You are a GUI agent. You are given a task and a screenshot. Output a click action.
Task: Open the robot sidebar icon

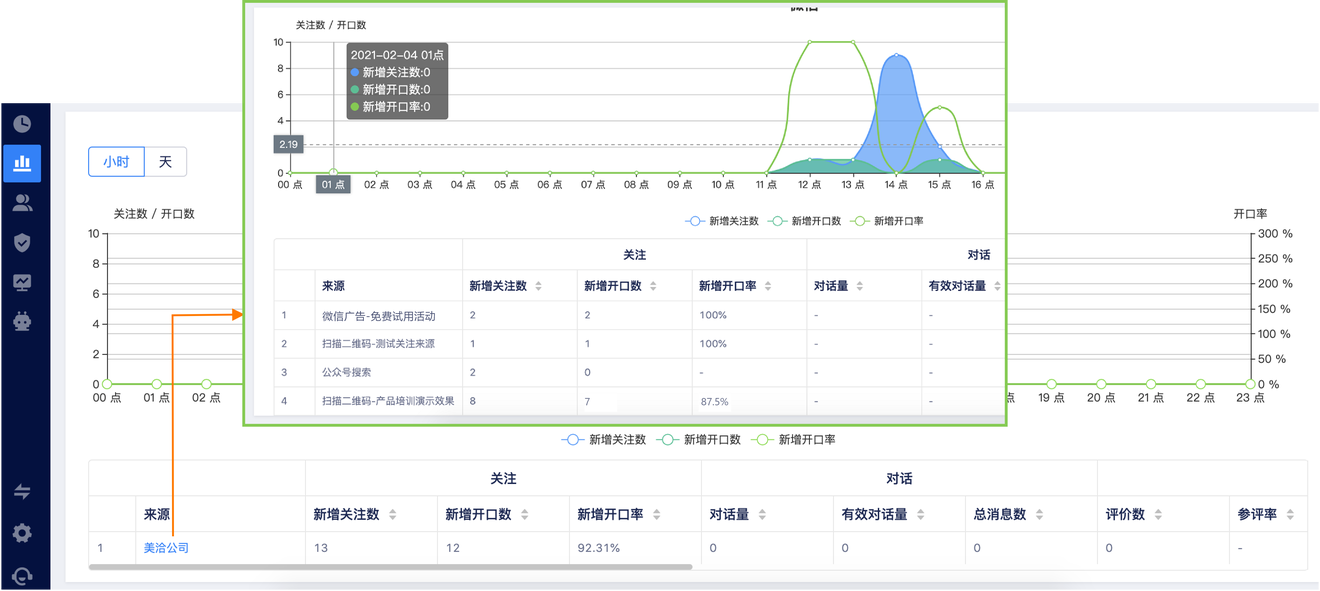coord(22,321)
